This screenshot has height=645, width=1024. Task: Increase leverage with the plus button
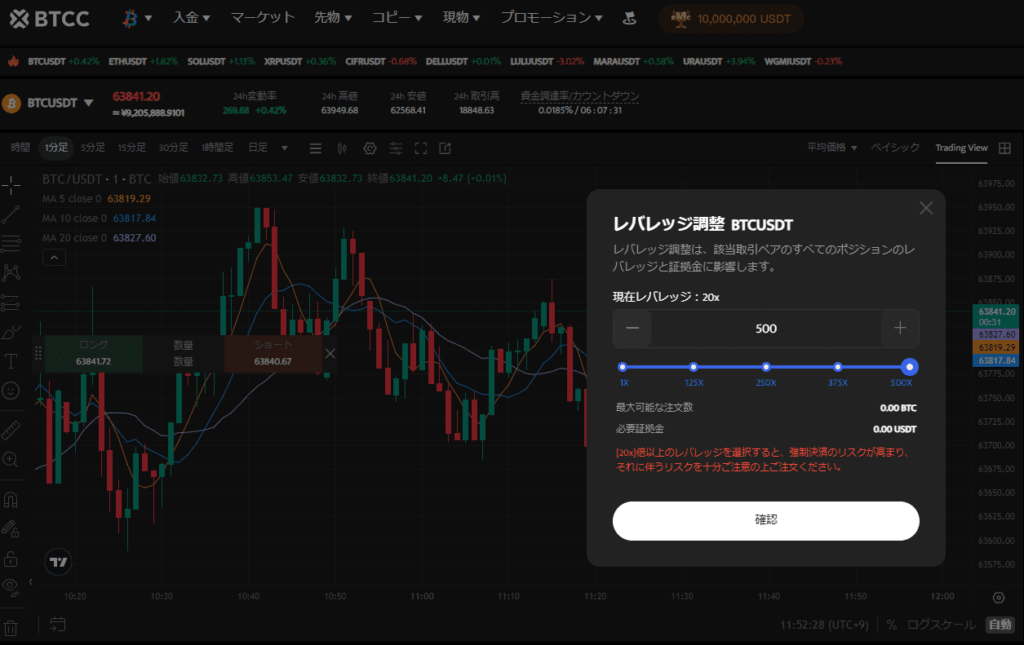point(900,328)
